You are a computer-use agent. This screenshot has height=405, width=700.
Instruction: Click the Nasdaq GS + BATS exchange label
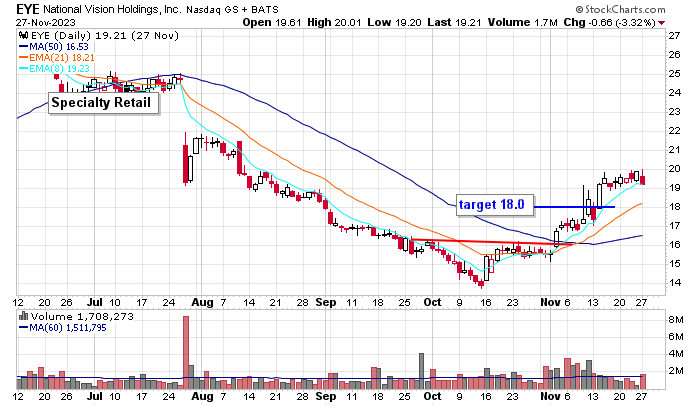232,9
